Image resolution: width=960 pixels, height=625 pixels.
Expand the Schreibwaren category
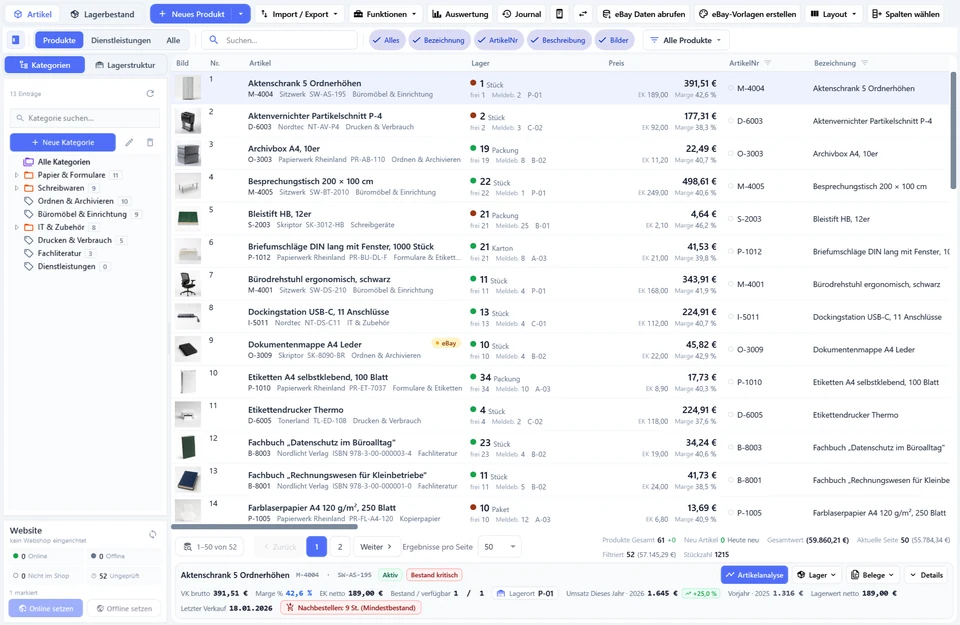pyautogui.click(x=17, y=188)
